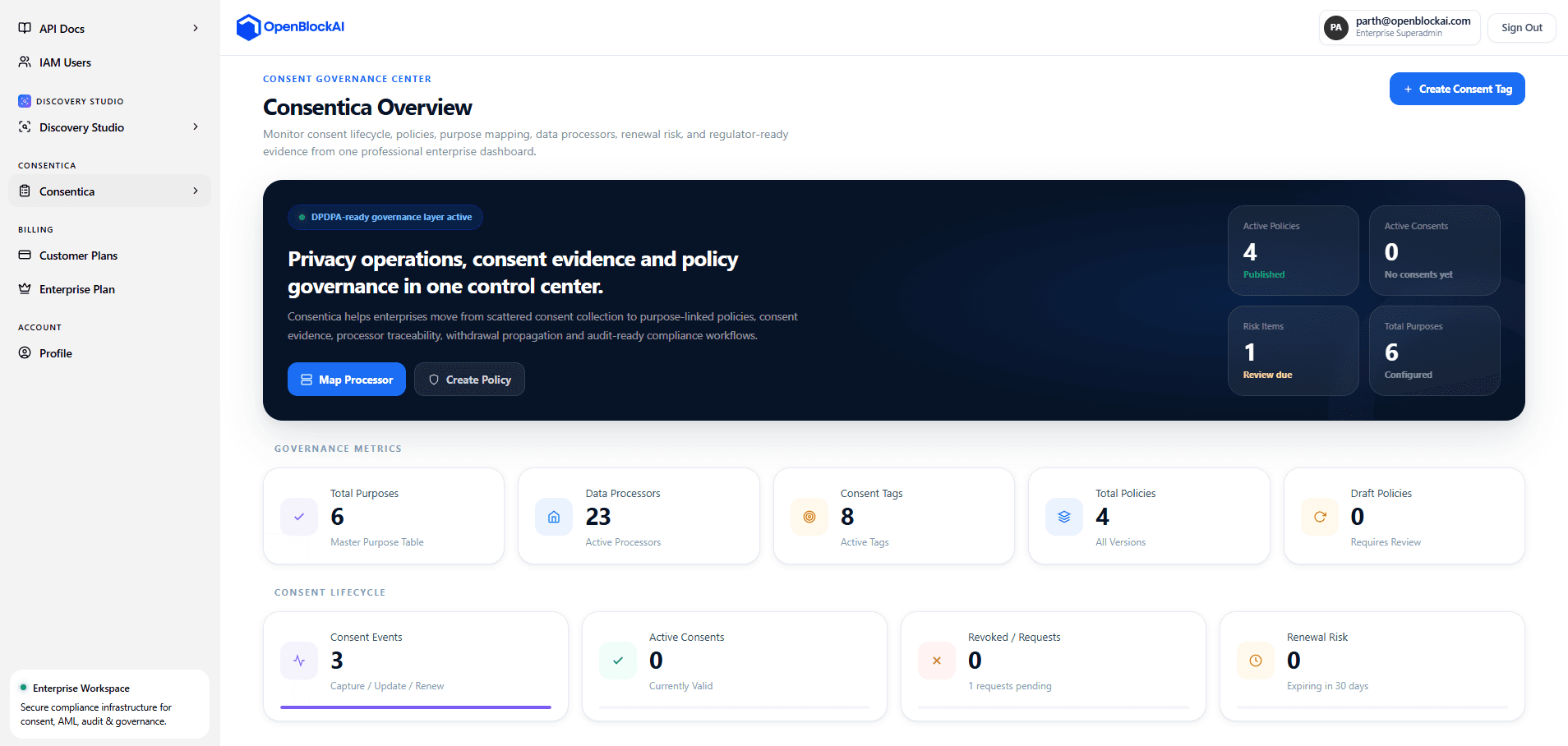This screenshot has width=1568, height=746.
Task: Click the API Docs book icon
Action: tap(25, 28)
